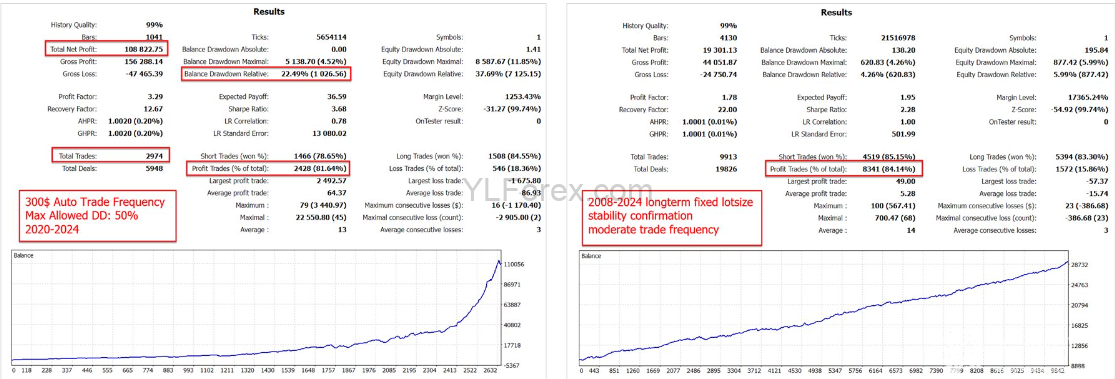Click the Profit Factor value 3.29

(x=156, y=97)
